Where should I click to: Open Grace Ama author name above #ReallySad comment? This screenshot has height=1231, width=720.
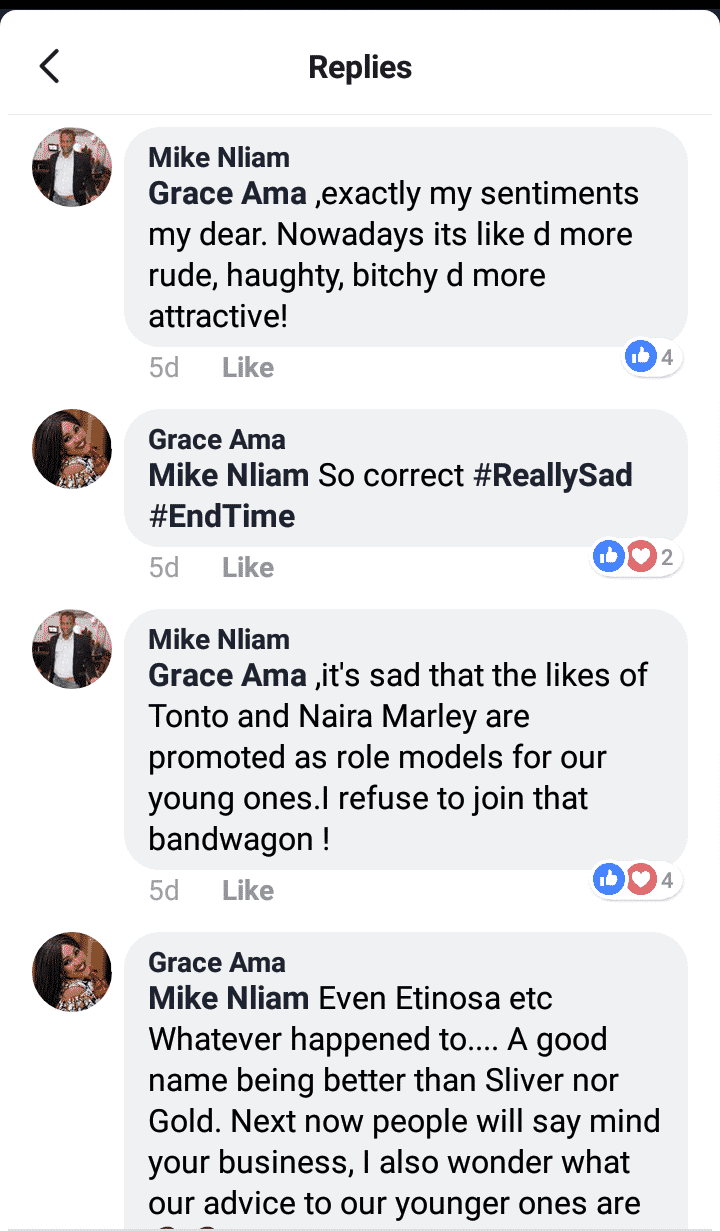[x=217, y=440]
